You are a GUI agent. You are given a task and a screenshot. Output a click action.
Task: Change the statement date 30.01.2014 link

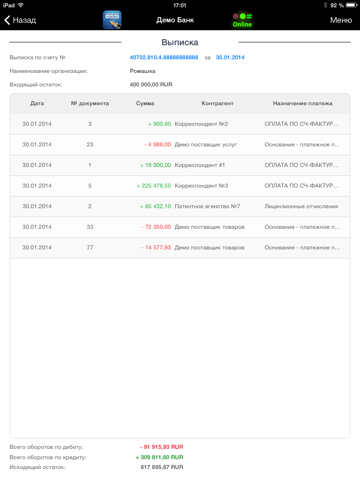click(x=230, y=57)
